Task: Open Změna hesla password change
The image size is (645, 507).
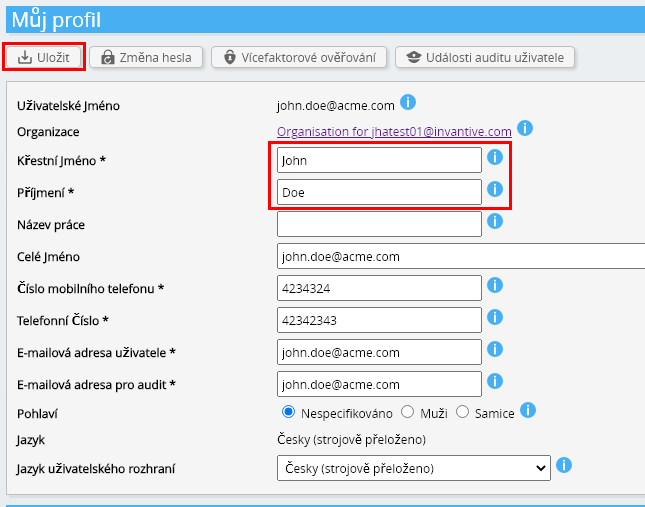Action: pyautogui.click(x=146, y=57)
